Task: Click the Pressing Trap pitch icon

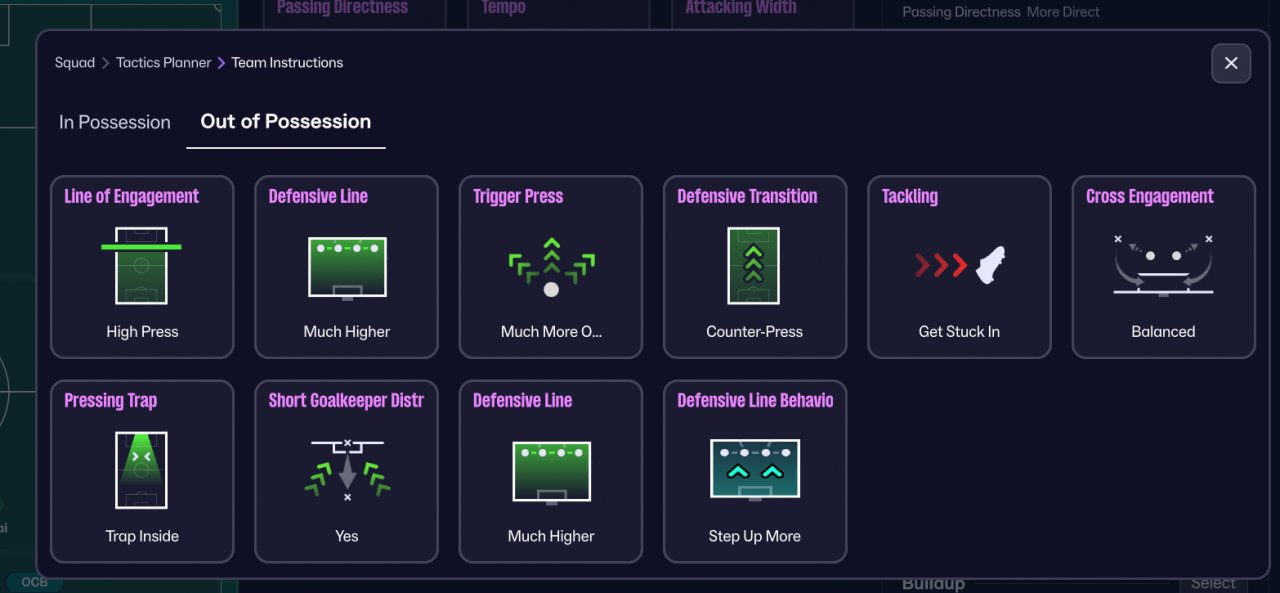Action: tap(141, 470)
